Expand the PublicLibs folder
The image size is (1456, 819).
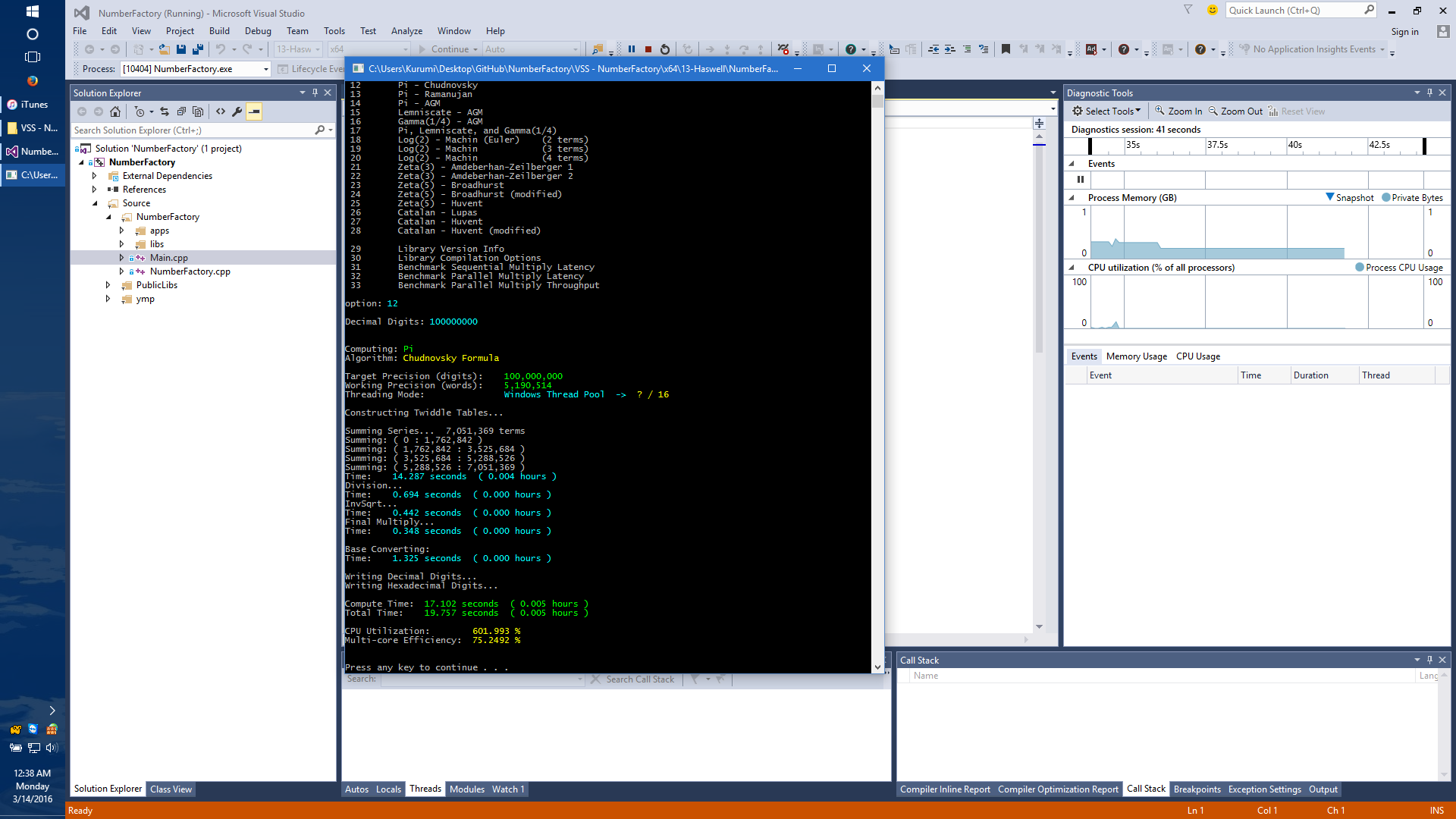(108, 285)
